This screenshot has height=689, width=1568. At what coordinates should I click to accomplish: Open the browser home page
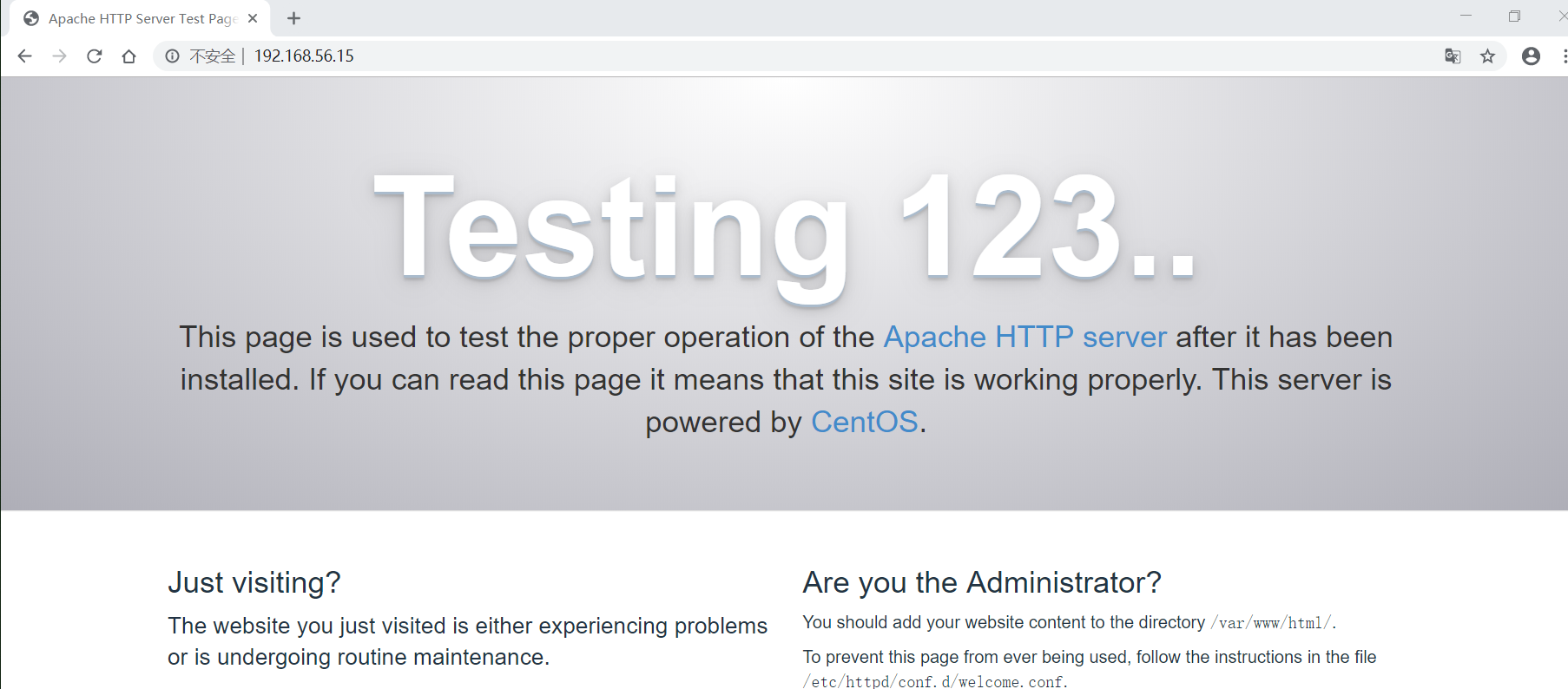click(x=128, y=56)
